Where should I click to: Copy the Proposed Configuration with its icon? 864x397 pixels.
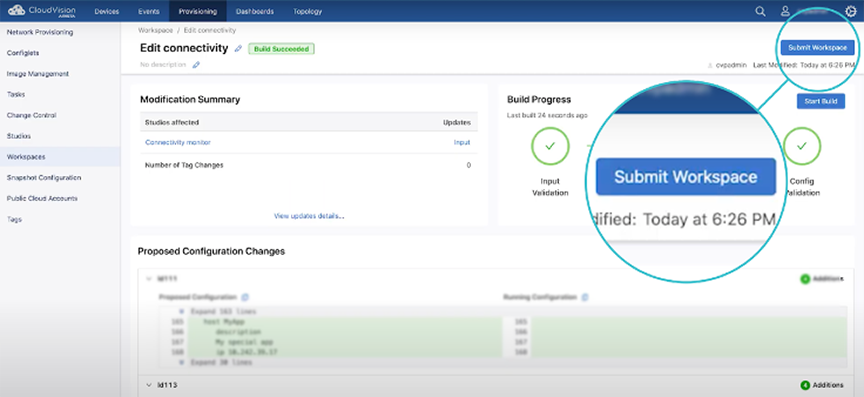point(245,297)
